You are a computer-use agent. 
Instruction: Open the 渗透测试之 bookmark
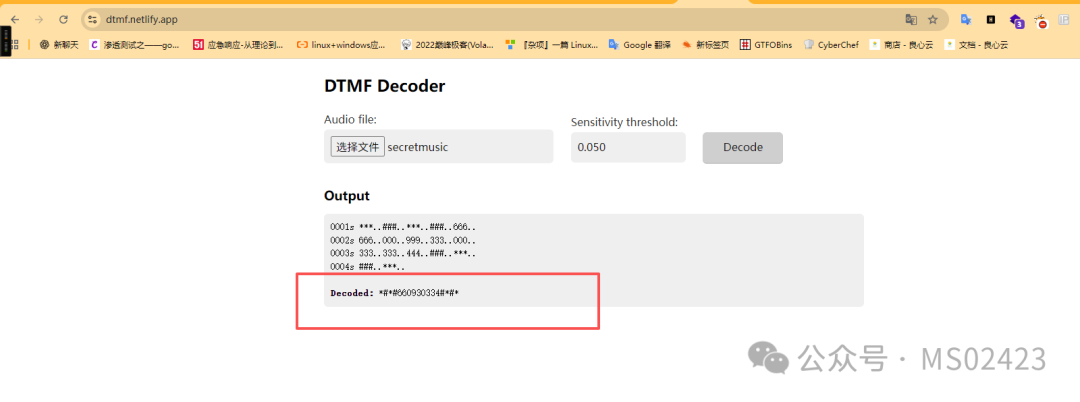[x=135, y=45]
